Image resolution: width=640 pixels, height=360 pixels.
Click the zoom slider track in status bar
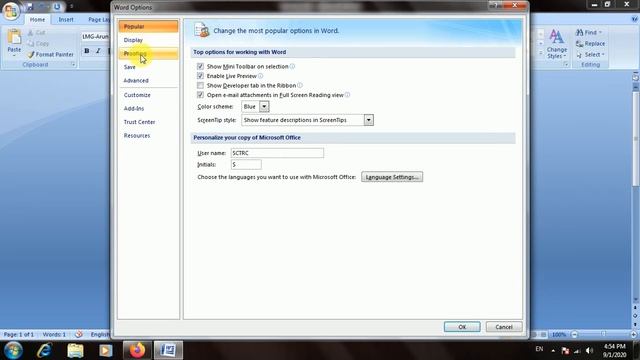(604, 335)
